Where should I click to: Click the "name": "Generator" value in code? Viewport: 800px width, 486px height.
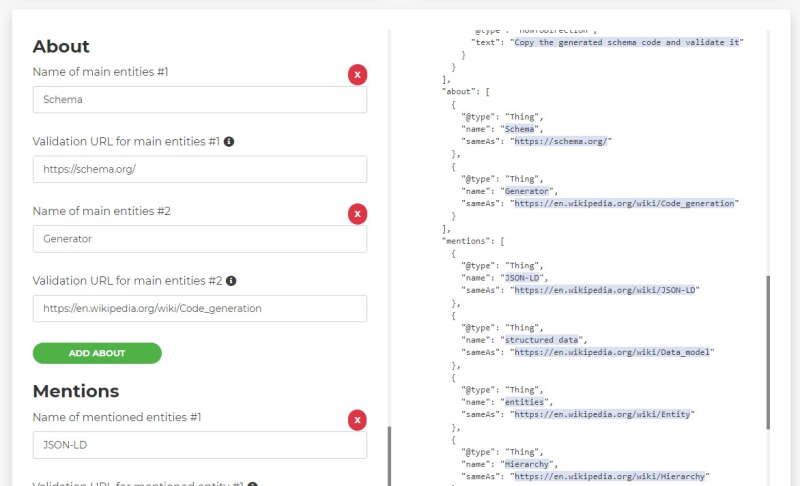pos(527,191)
